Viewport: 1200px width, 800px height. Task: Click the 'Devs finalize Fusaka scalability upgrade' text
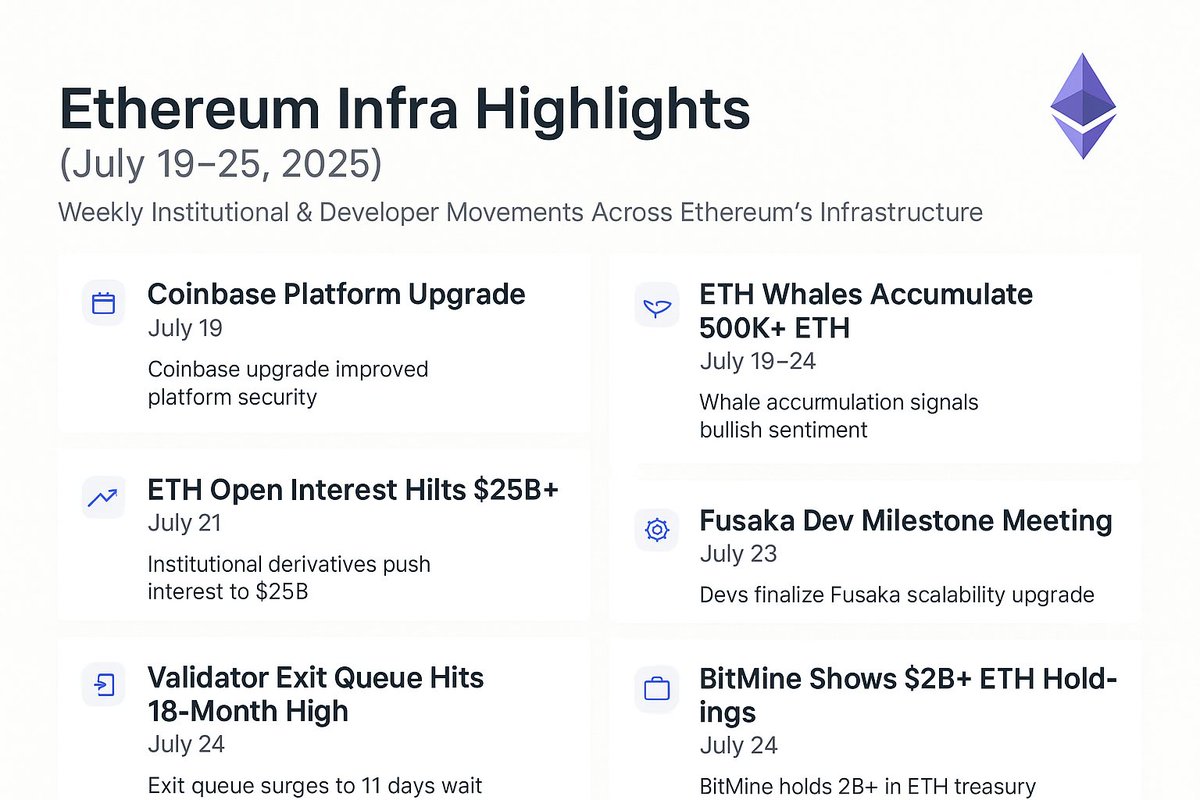click(897, 595)
